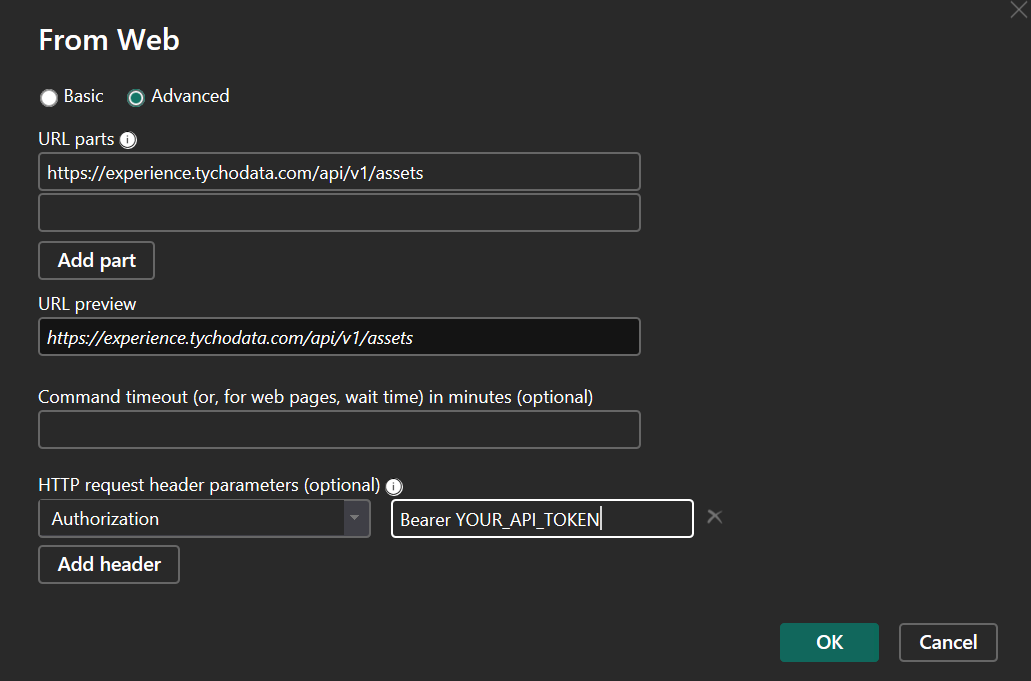
Task: Click the HTTP request header info icon
Action: pos(394,486)
